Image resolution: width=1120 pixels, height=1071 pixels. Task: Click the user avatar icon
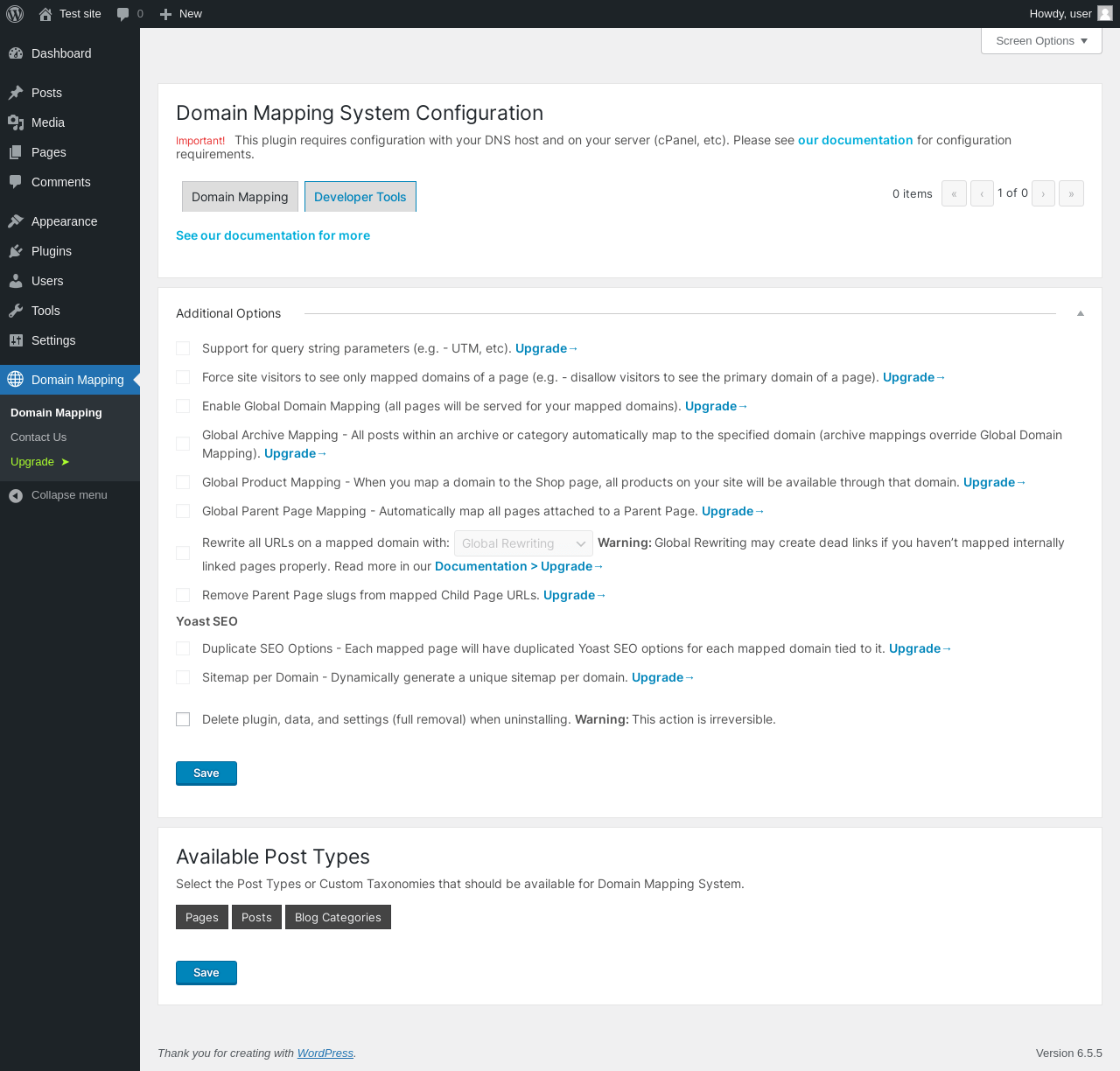(1105, 13)
